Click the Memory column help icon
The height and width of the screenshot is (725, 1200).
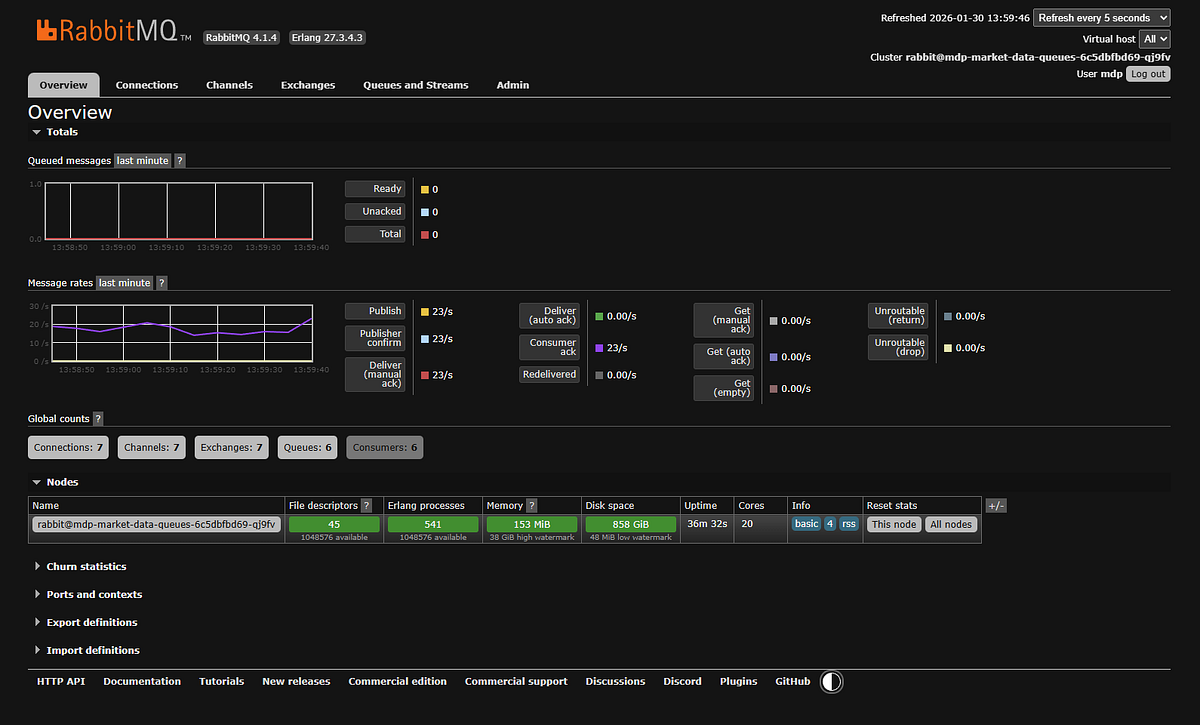pyautogui.click(x=531, y=506)
